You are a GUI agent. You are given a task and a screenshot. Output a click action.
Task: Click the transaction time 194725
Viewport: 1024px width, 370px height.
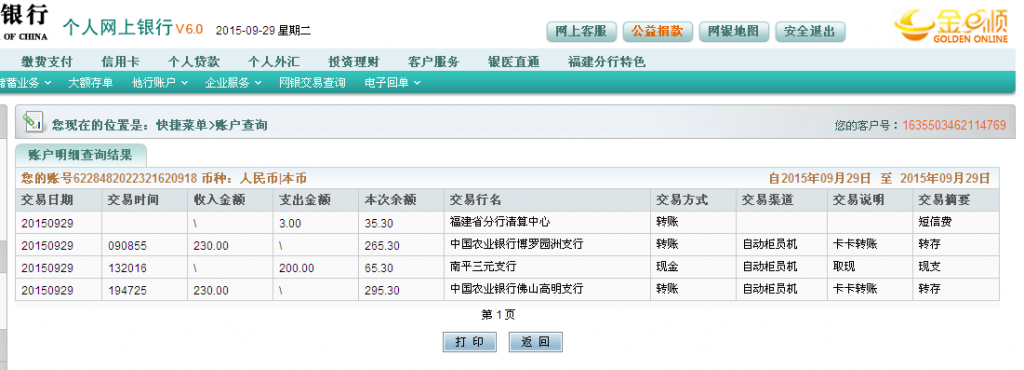tap(127, 290)
